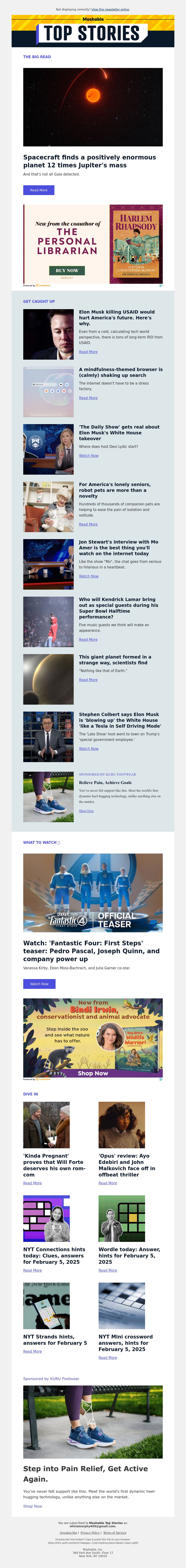186x1568 pixels.
Task: Click the robot pets for seniors thumbnail
Action: coord(49,507)
